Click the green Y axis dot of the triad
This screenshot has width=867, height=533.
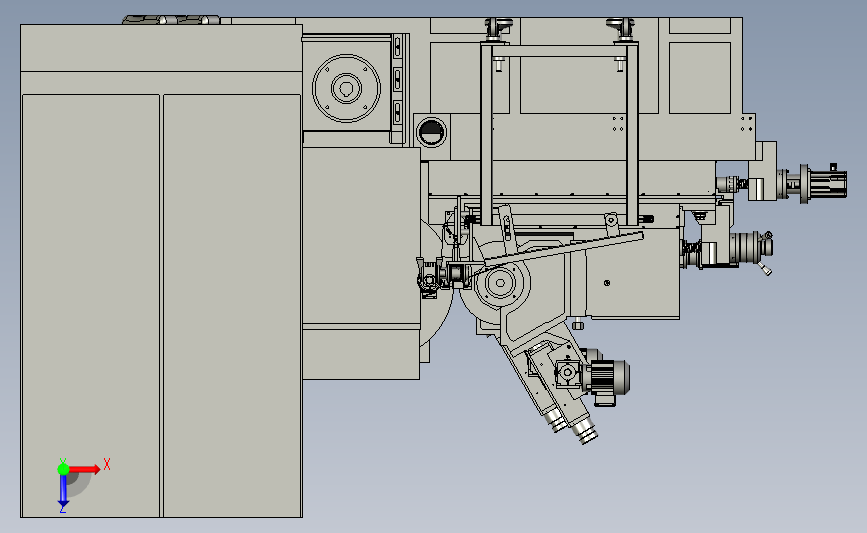click(x=63, y=469)
